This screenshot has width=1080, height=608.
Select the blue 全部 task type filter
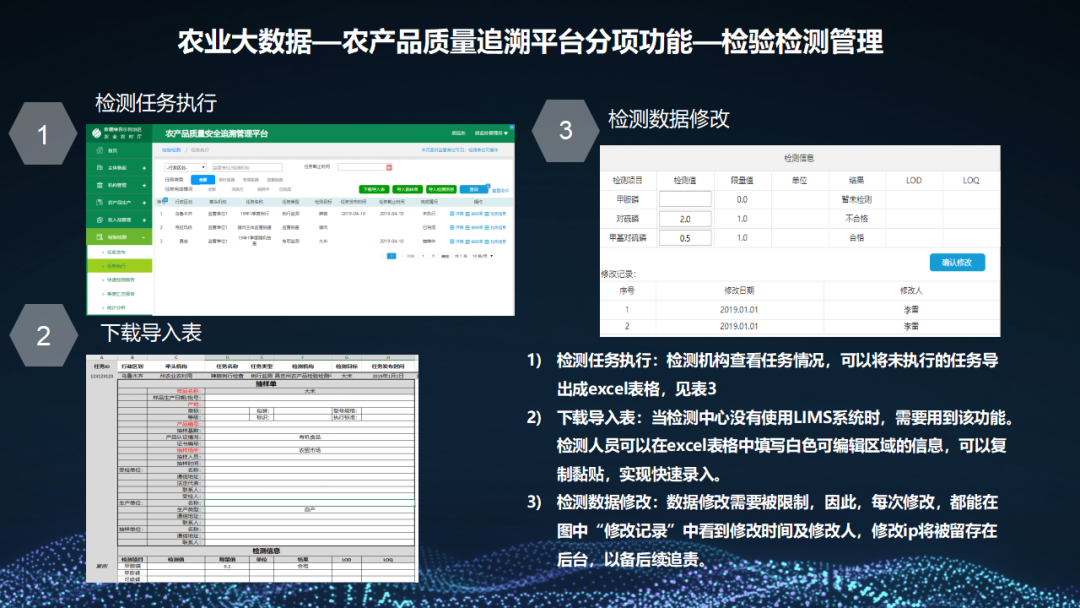coord(202,180)
